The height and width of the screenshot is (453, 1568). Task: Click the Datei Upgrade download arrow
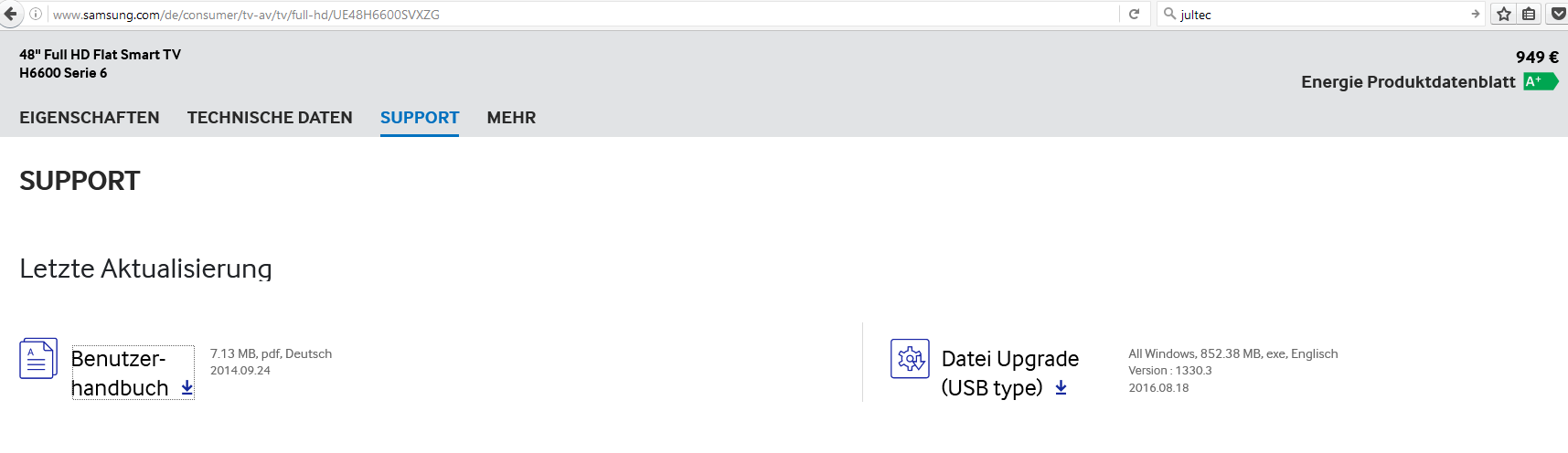coord(1061,388)
